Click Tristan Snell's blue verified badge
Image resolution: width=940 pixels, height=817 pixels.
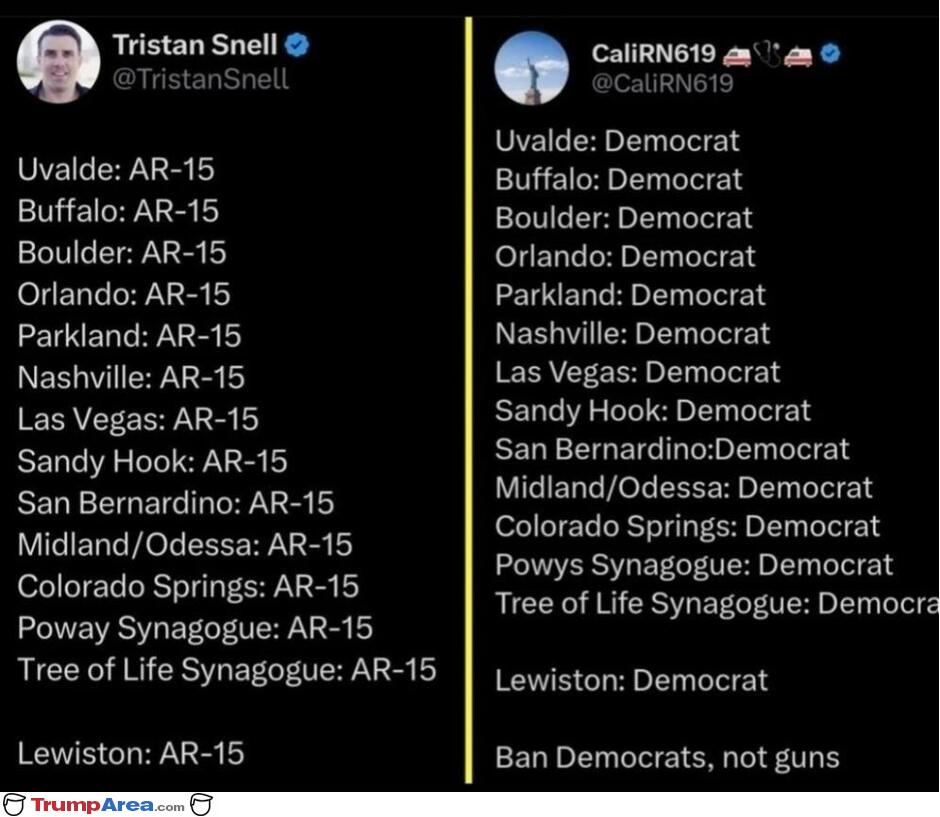click(297, 45)
